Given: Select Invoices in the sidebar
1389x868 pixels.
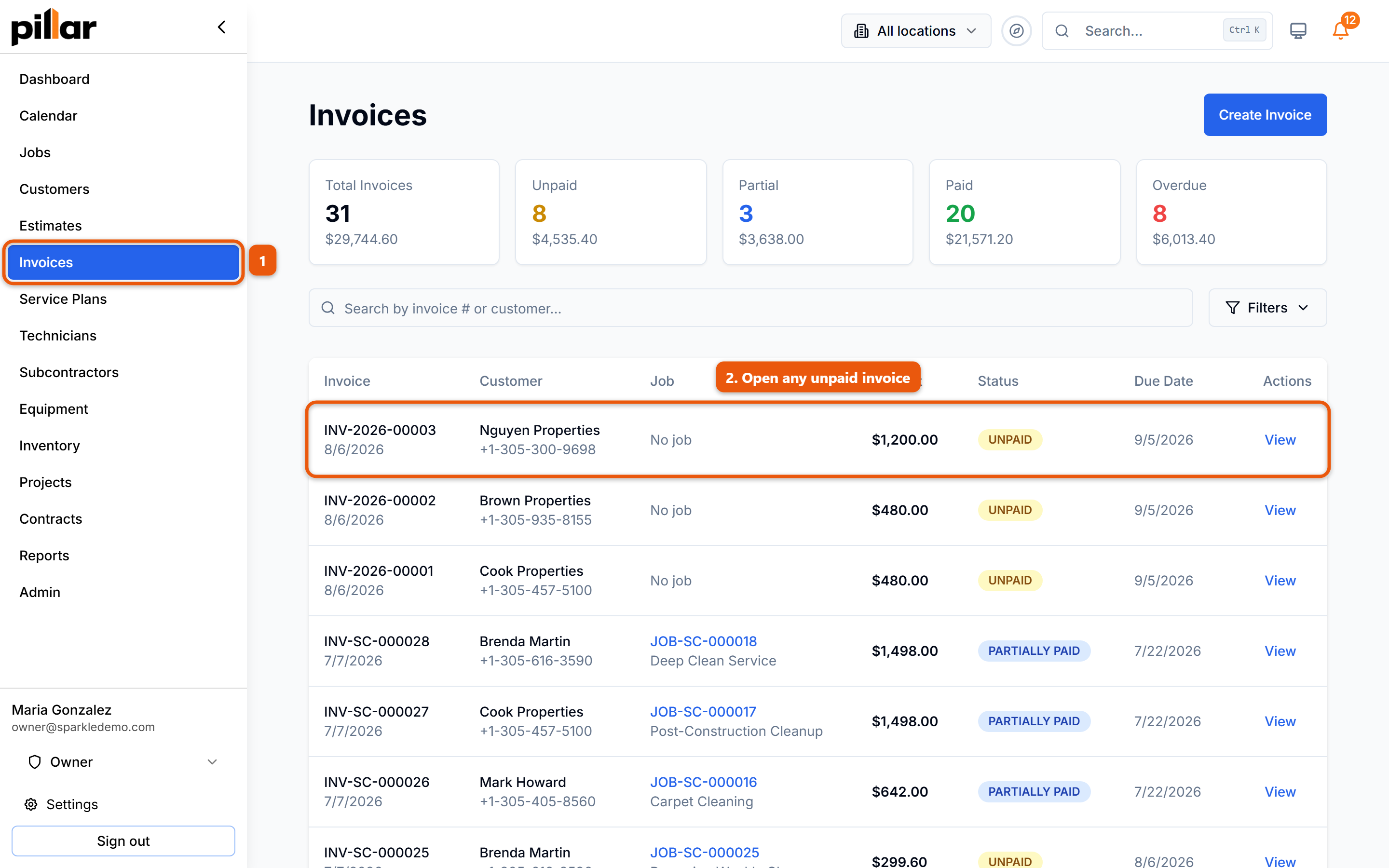Looking at the screenshot, I should [123, 262].
